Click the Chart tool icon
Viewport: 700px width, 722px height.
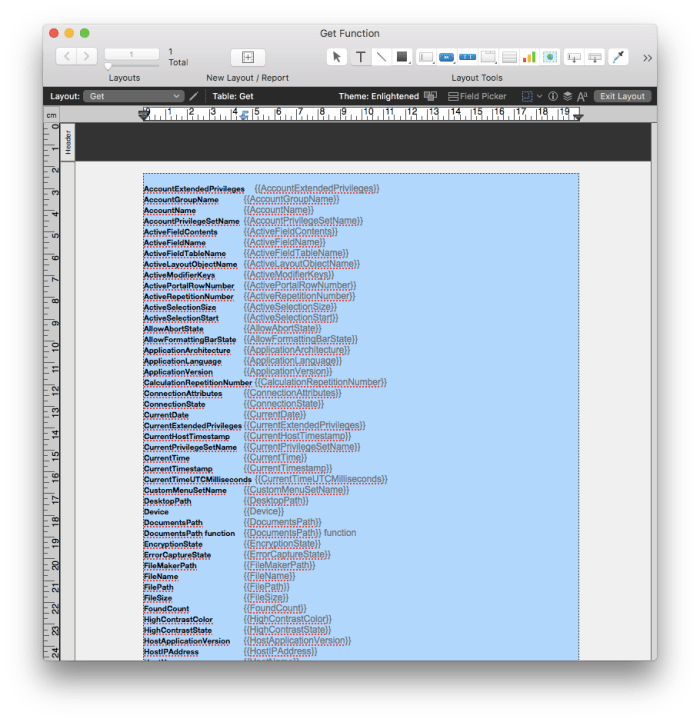pos(529,57)
